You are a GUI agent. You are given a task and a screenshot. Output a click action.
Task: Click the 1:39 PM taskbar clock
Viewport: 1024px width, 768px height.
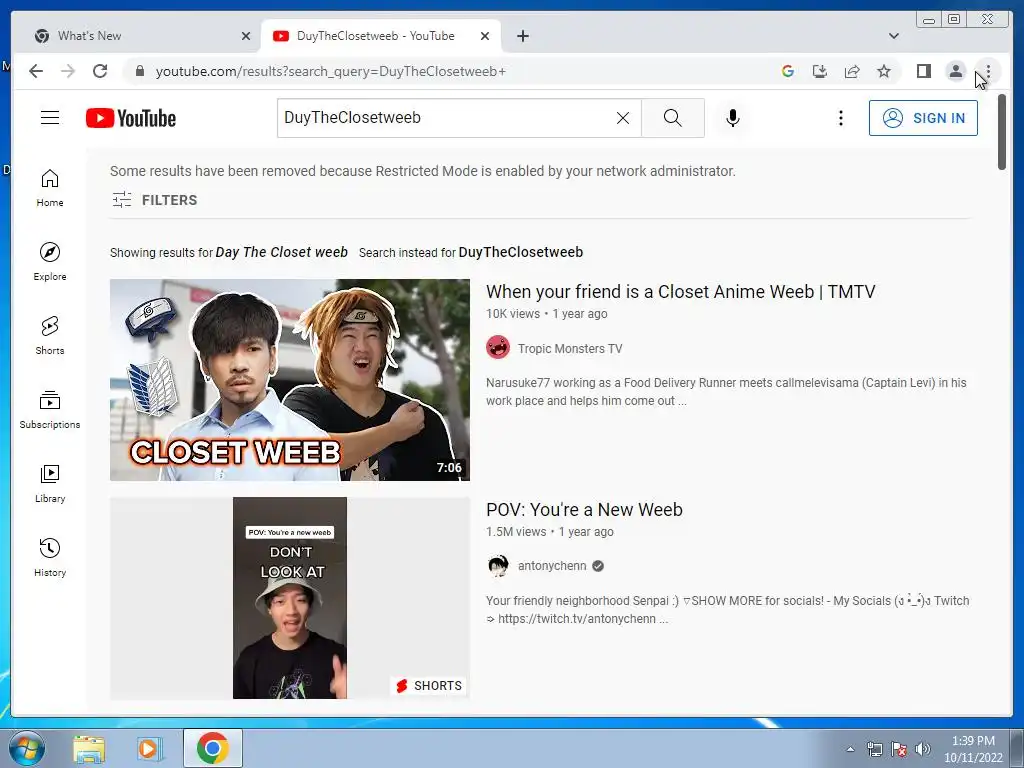click(x=973, y=741)
